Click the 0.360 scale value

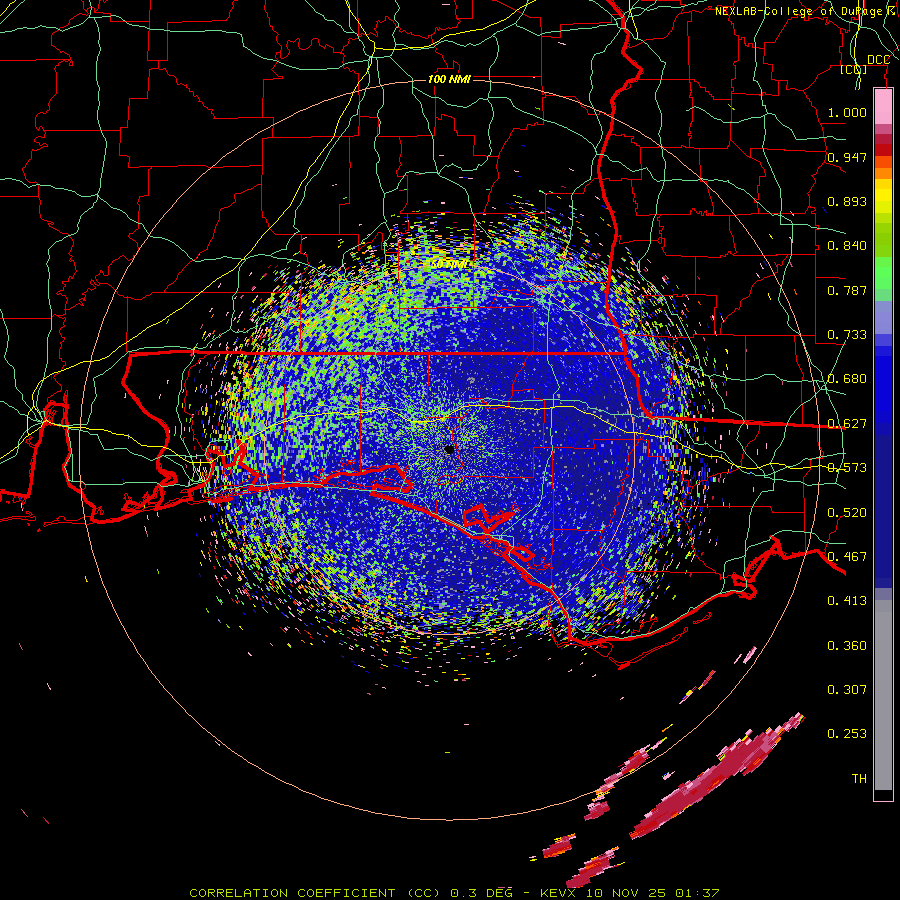click(847, 646)
